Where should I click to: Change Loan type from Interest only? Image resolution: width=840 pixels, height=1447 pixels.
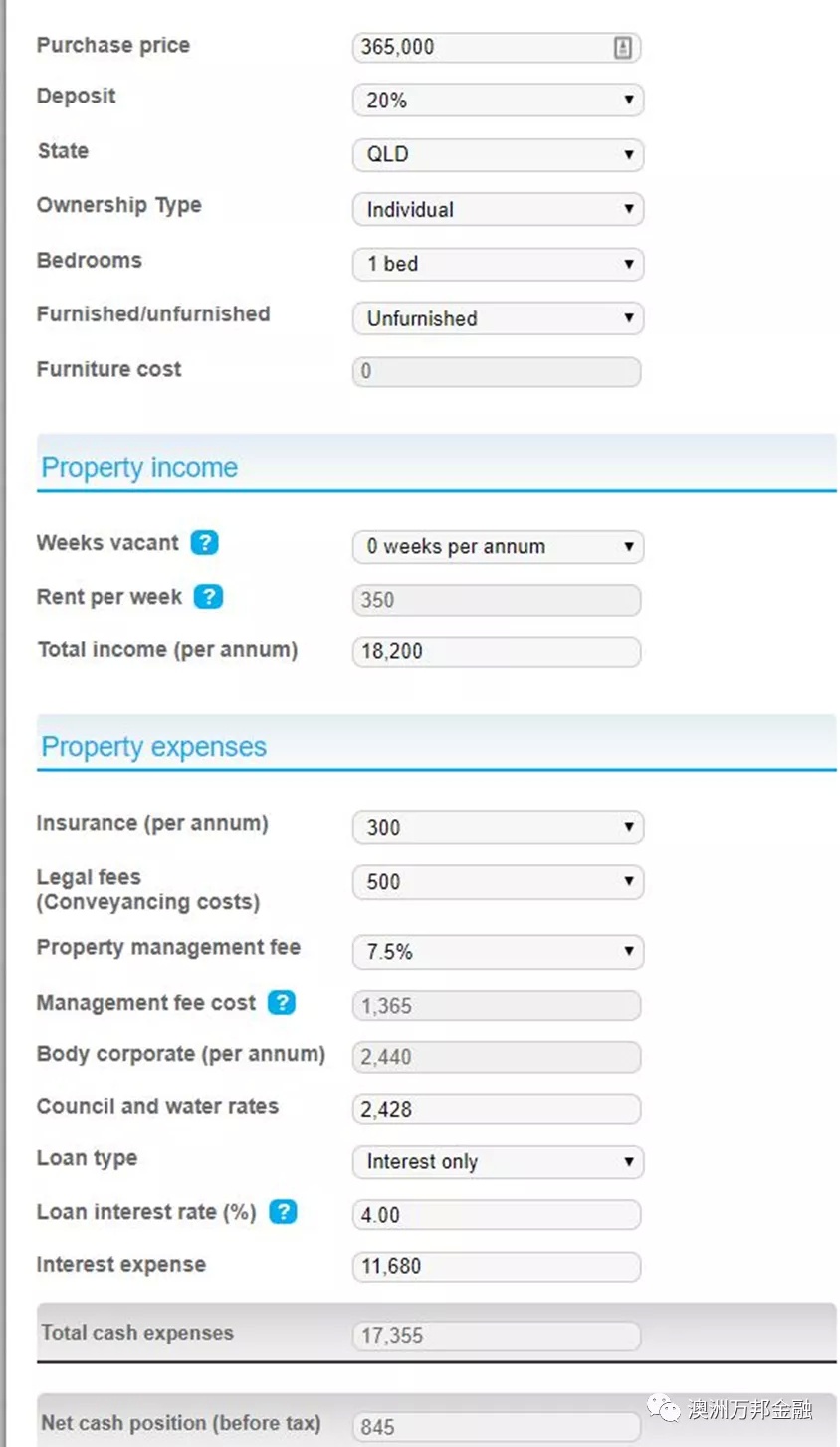pyautogui.click(x=498, y=1162)
